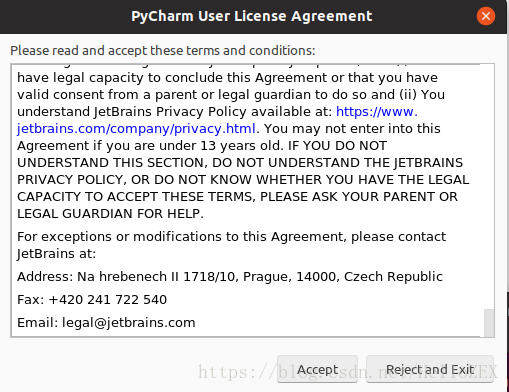Open the https://www. privacy policy link
The height and width of the screenshot is (392, 509).
pos(377,112)
